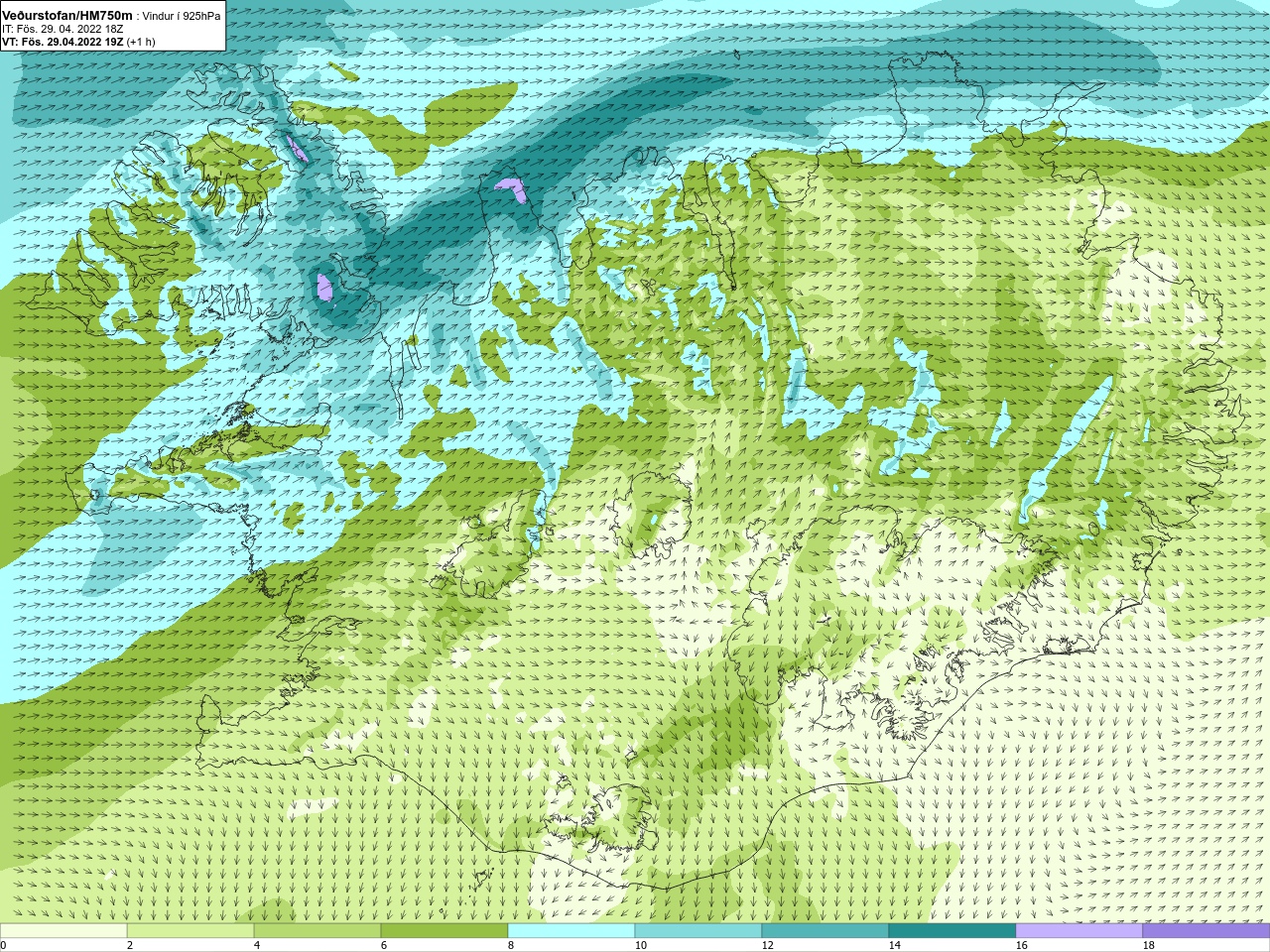Viewport: 1270px width, 952px height.
Task: Pick the 10–12 turquoise legend segment
Action: coord(698,931)
